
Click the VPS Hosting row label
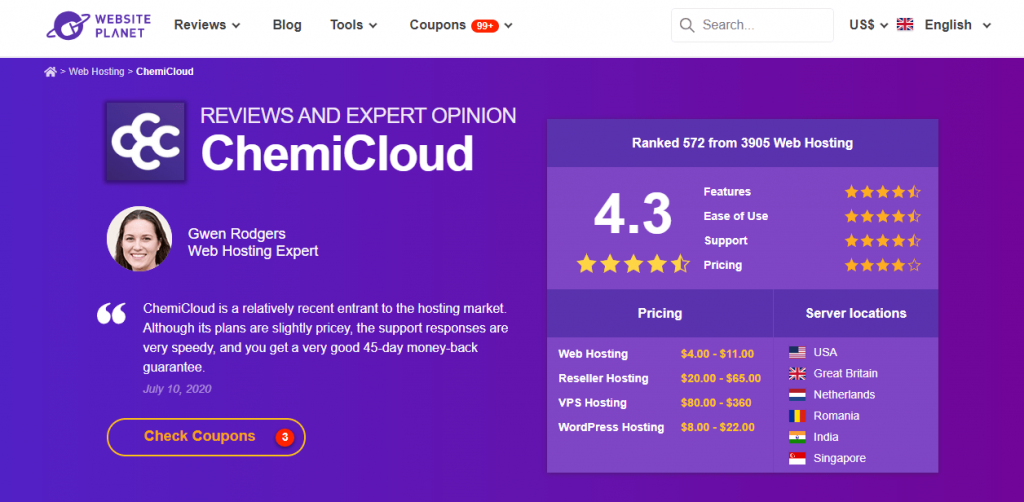[x=592, y=403]
